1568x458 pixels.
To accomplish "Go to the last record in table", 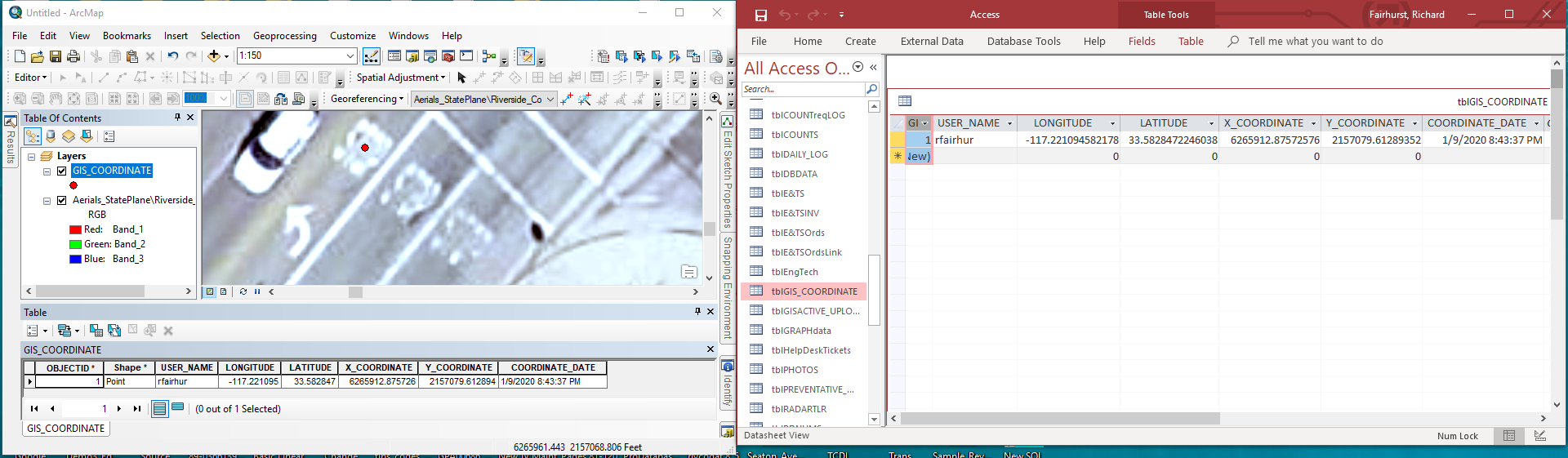I will [x=137, y=408].
